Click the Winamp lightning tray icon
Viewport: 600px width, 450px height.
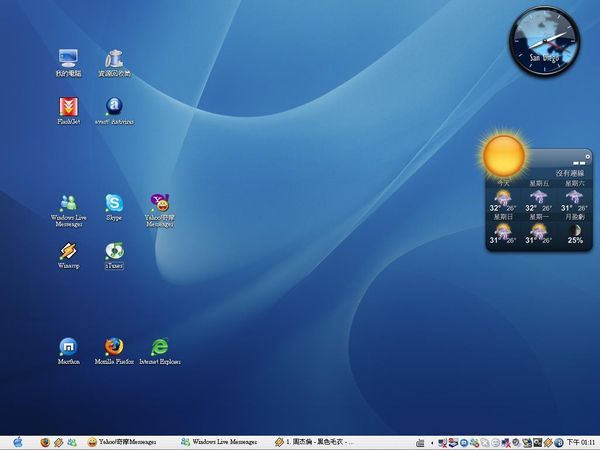coord(548,443)
